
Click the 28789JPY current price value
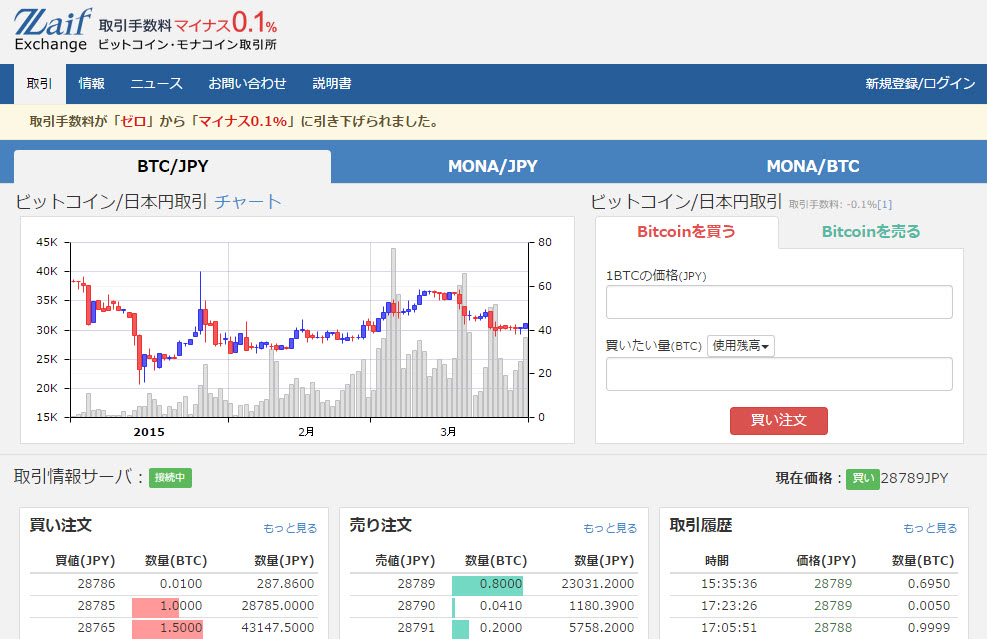[x=914, y=478]
